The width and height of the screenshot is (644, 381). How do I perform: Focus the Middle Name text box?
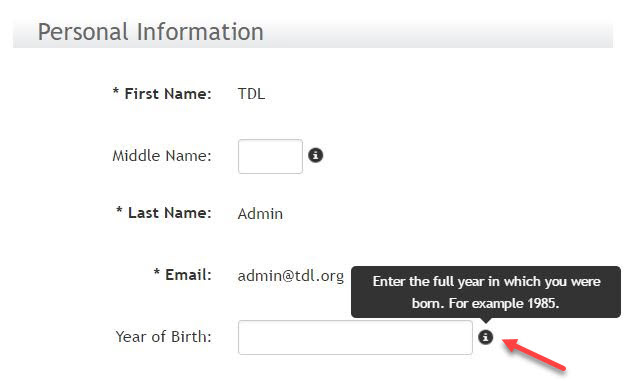[x=270, y=156]
